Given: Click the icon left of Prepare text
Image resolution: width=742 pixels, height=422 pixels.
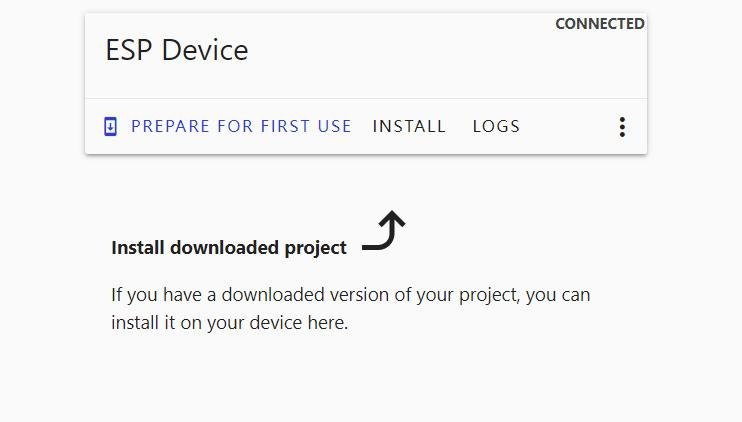Looking at the screenshot, I should click(110, 126).
